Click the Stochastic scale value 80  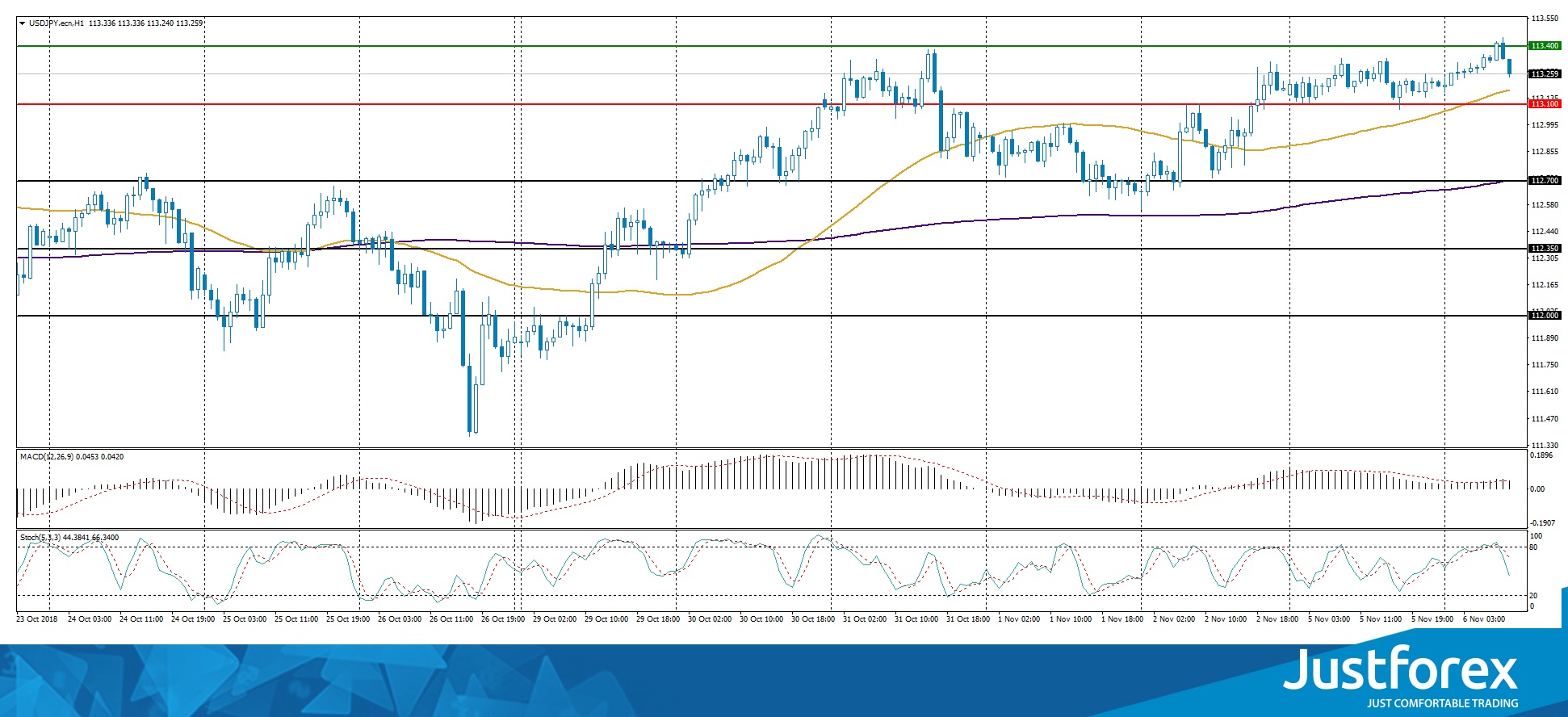[x=1534, y=547]
